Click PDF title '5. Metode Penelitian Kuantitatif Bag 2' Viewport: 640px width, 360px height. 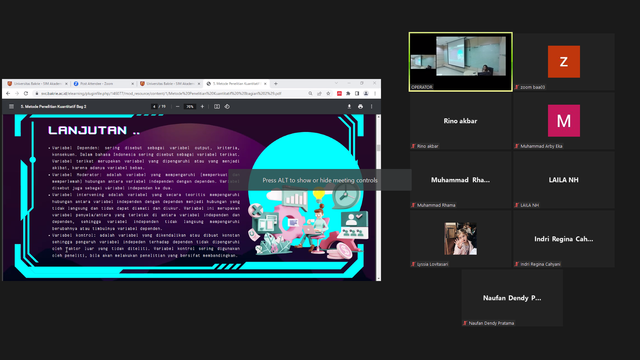tap(53, 107)
